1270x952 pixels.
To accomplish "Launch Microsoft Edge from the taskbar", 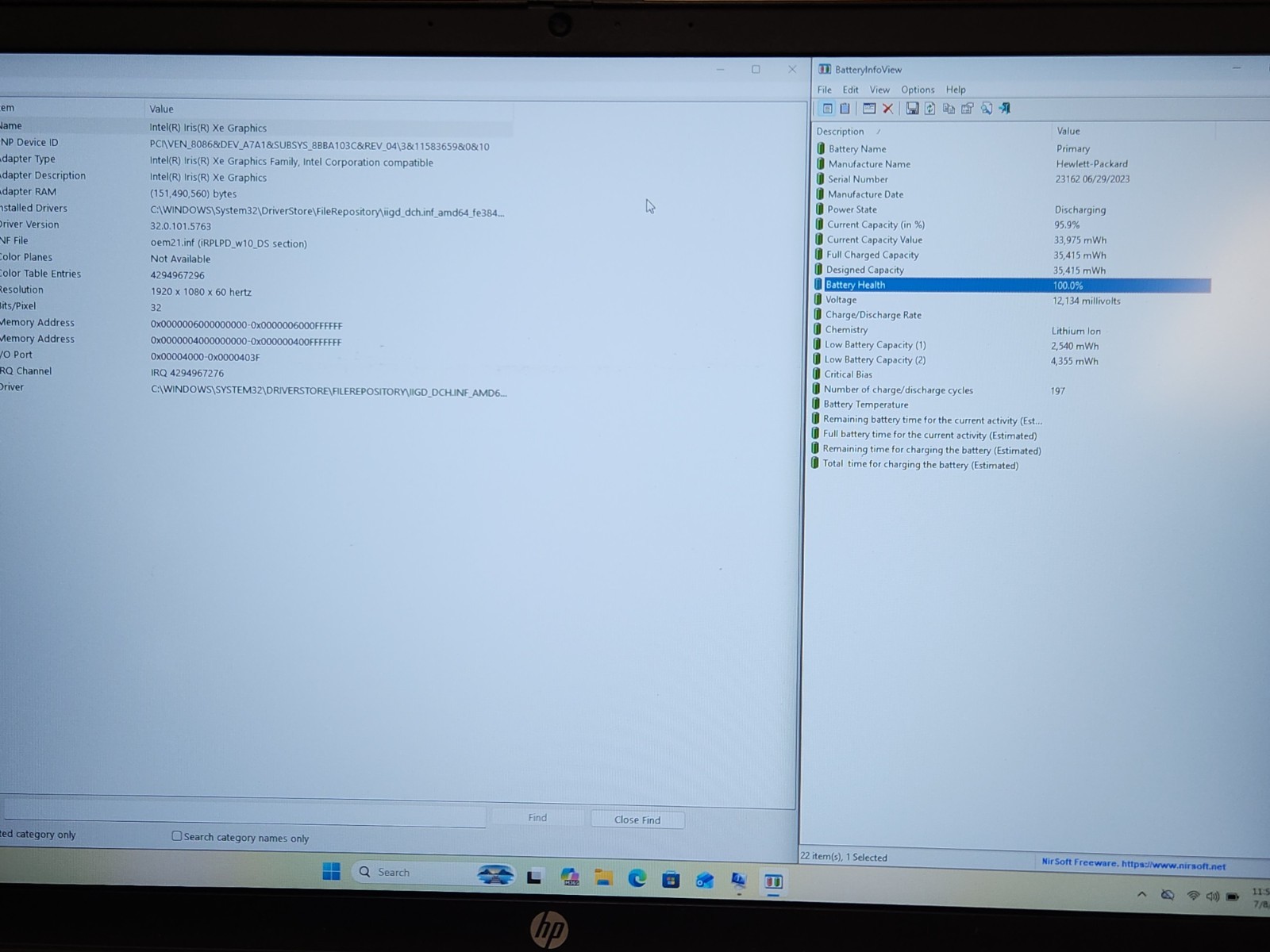I will tap(637, 878).
